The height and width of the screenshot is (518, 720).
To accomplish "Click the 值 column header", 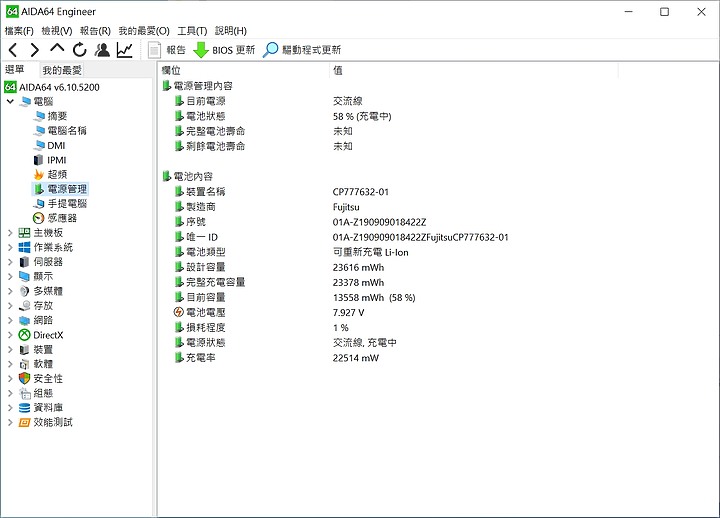I will pos(474,70).
